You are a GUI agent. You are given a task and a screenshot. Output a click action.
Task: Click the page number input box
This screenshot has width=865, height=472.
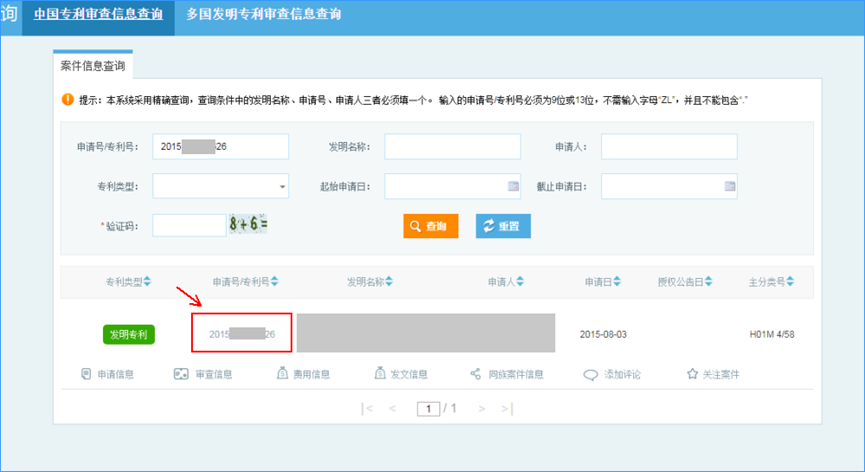pos(428,409)
